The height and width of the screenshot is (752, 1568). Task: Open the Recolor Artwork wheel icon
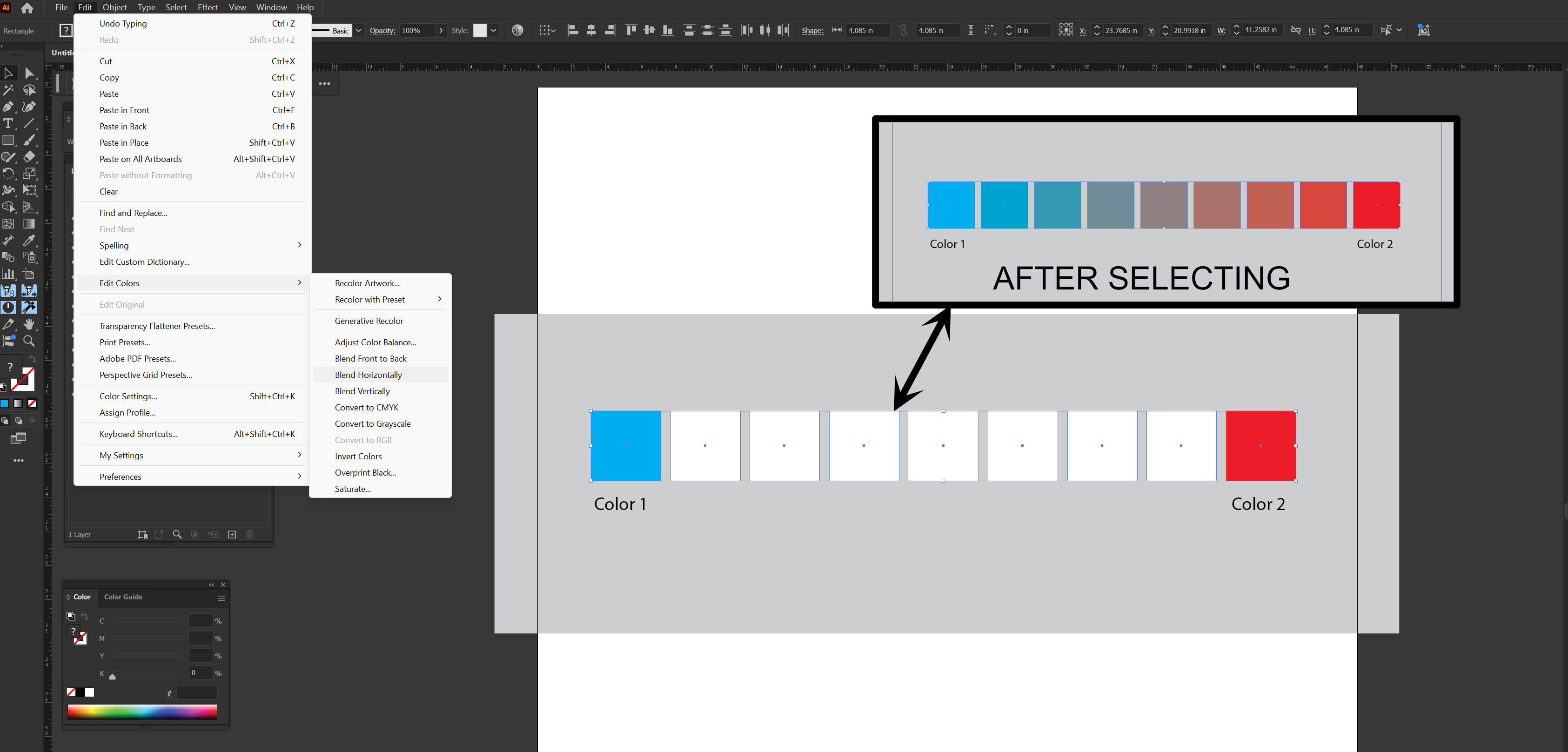point(517,30)
